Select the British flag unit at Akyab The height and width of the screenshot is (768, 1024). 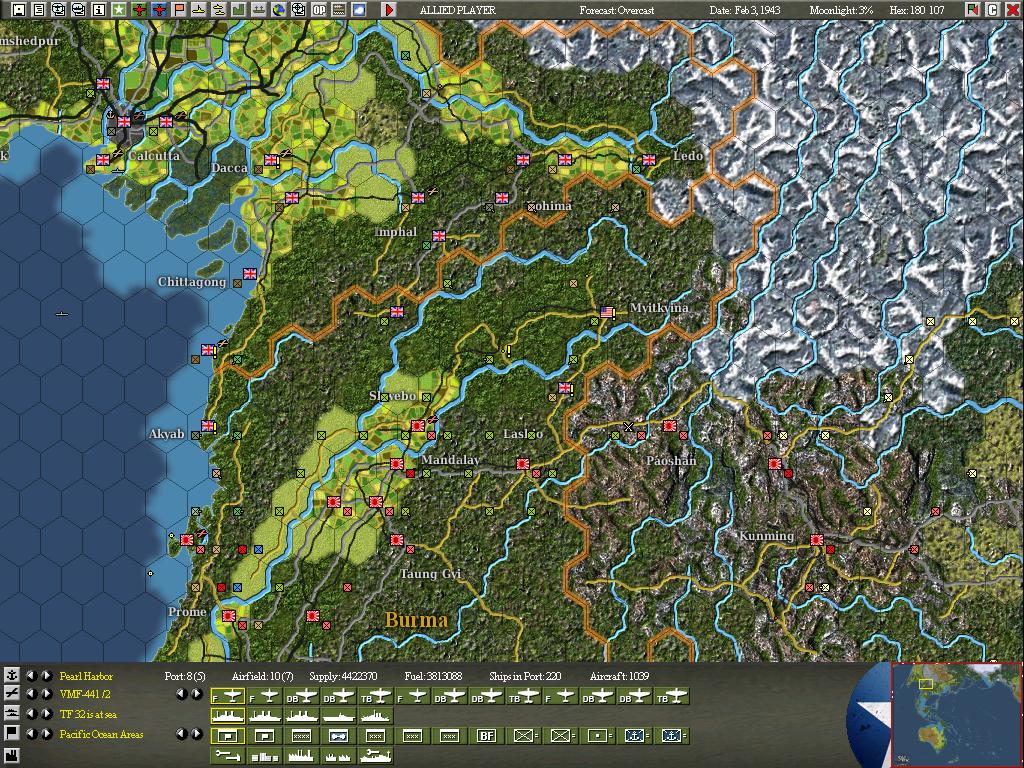(x=208, y=426)
